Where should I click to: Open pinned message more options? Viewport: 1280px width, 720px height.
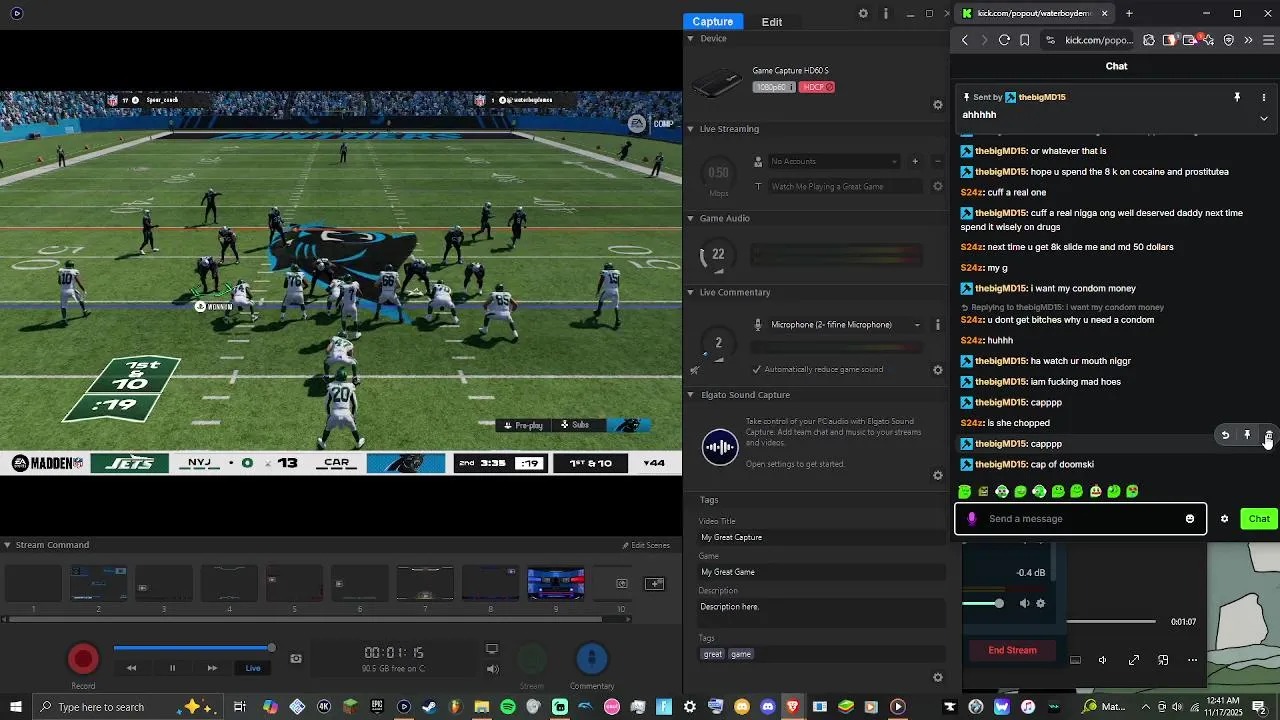coord(1264,97)
